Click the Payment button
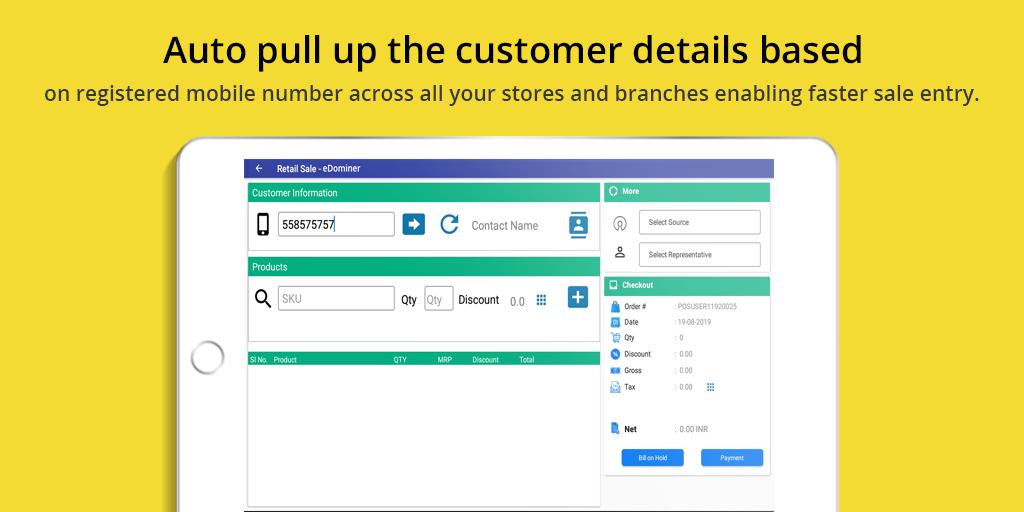The height and width of the screenshot is (512, 1024). point(731,458)
